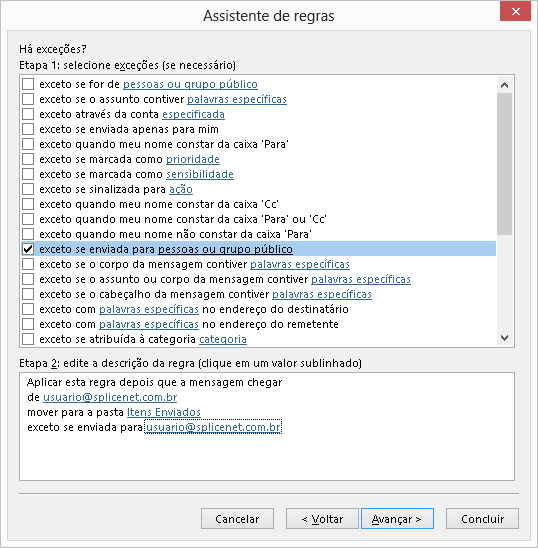Tick 'exceto se o assunto contiver' checkbox
Viewport: 538px width, 548px height.
click(28, 99)
